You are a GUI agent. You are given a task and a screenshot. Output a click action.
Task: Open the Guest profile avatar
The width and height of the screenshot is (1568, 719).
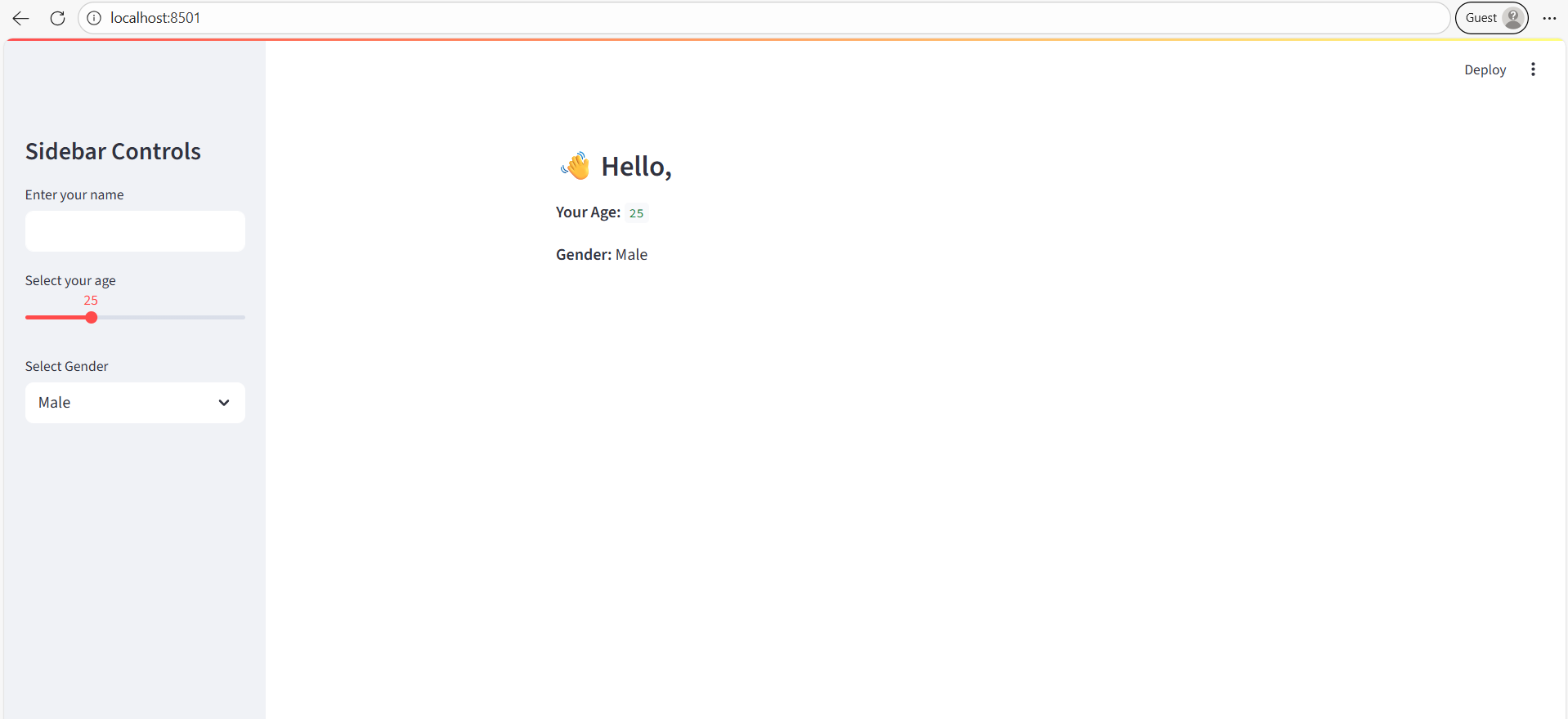(x=1512, y=18)
